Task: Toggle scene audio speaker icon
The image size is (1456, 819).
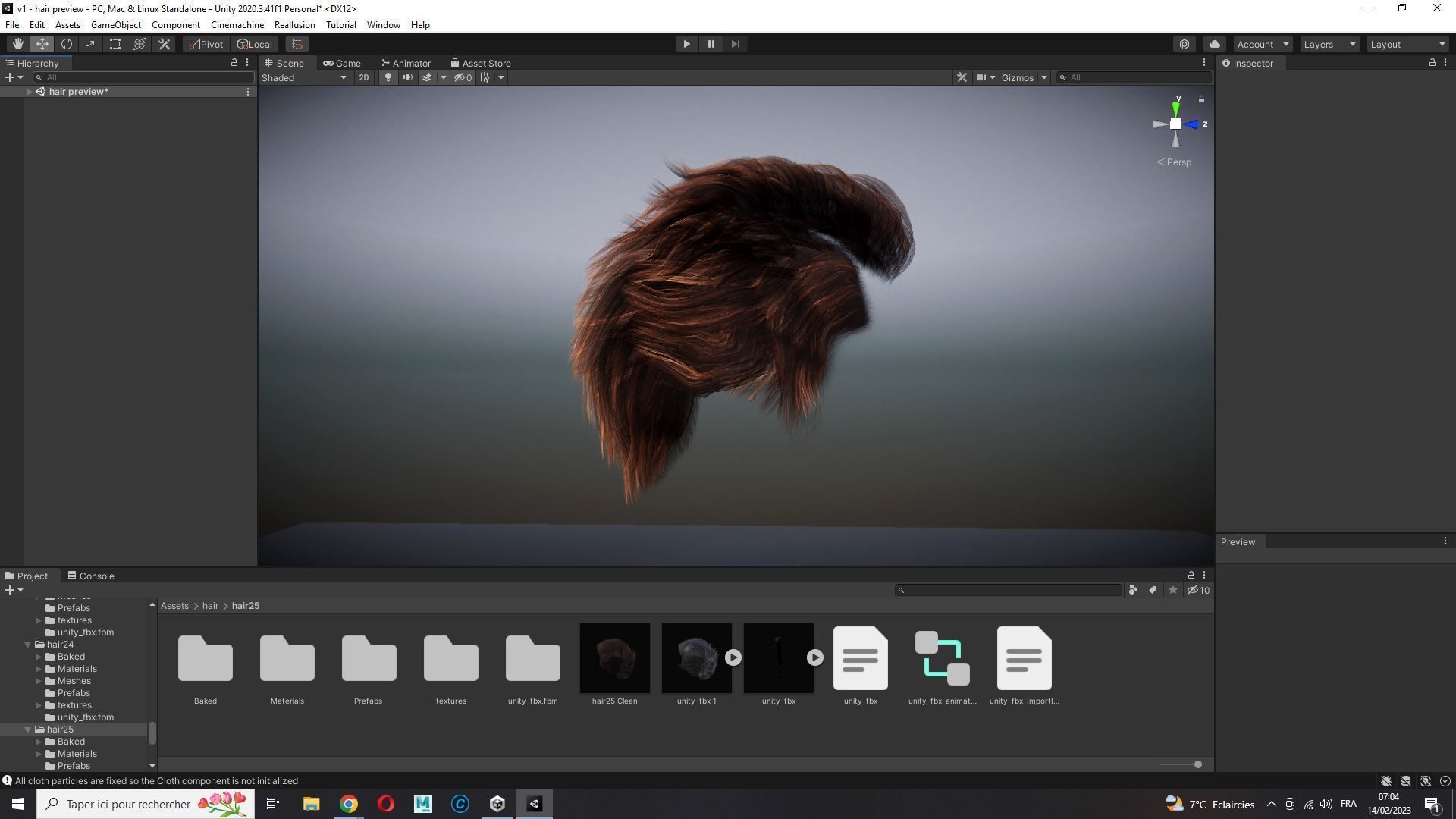Action: [x=408, y=77]
